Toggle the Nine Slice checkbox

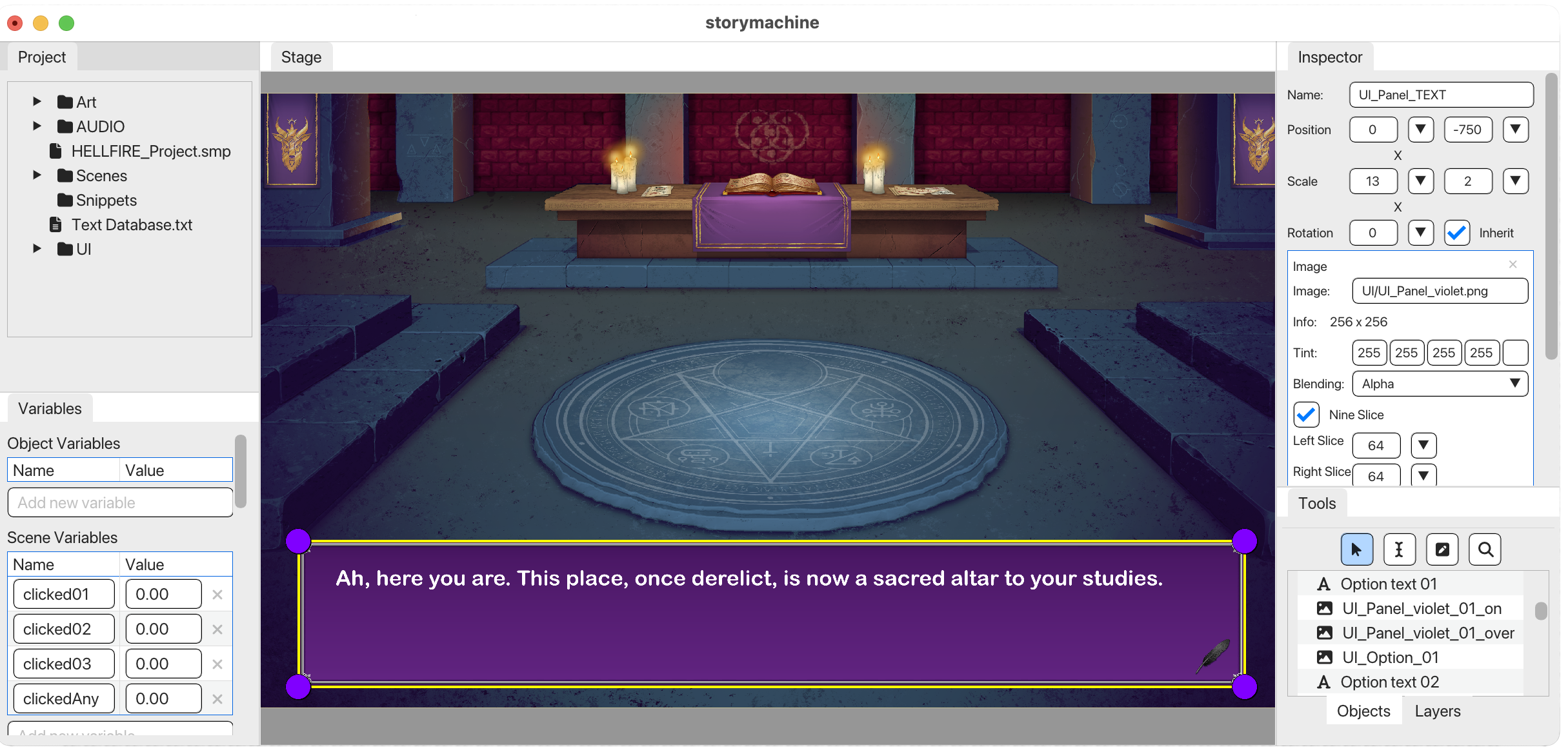click(x=1306, y=414)
